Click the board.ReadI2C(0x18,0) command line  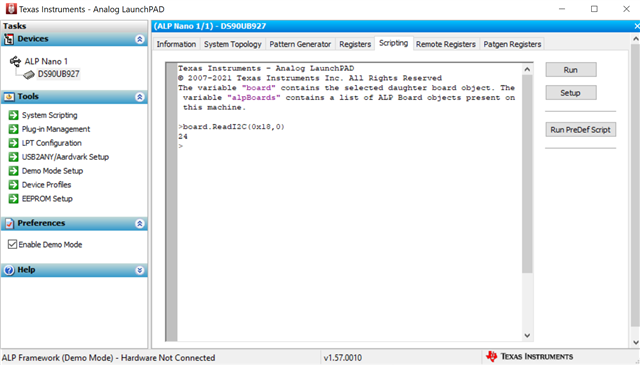point(231,127)
